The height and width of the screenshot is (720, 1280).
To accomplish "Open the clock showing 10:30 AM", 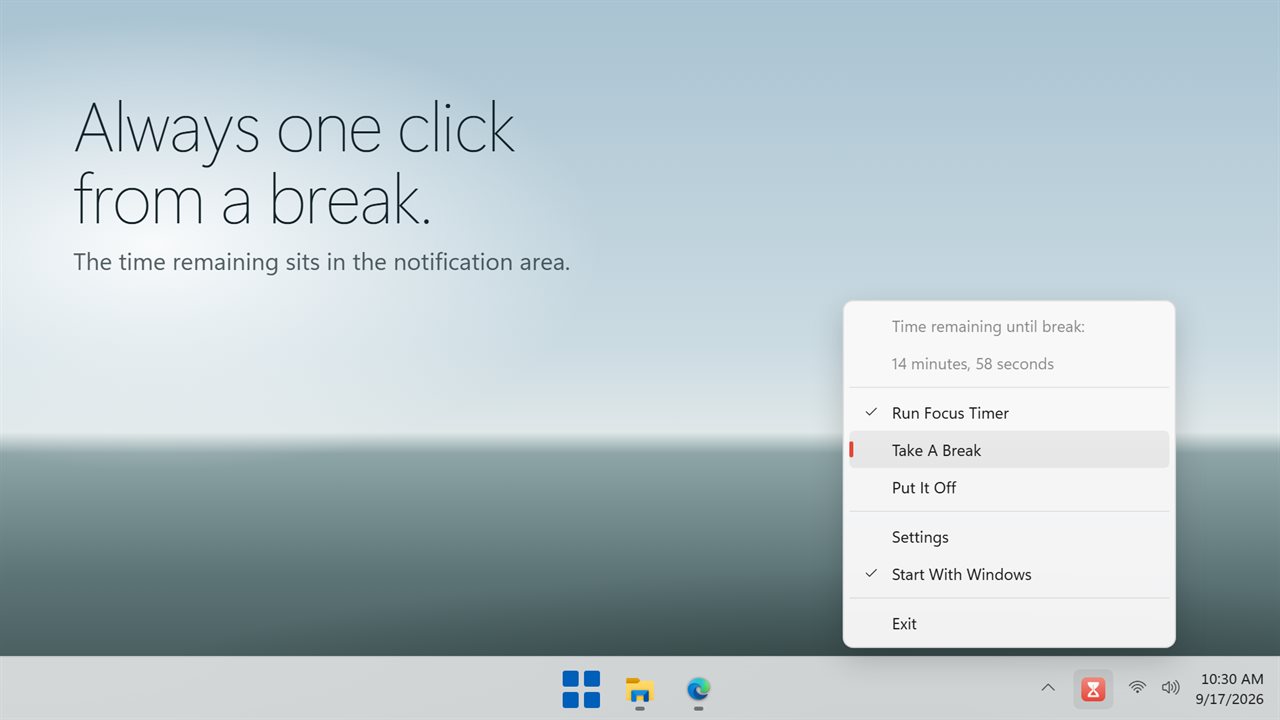I will pos(1231,688).
